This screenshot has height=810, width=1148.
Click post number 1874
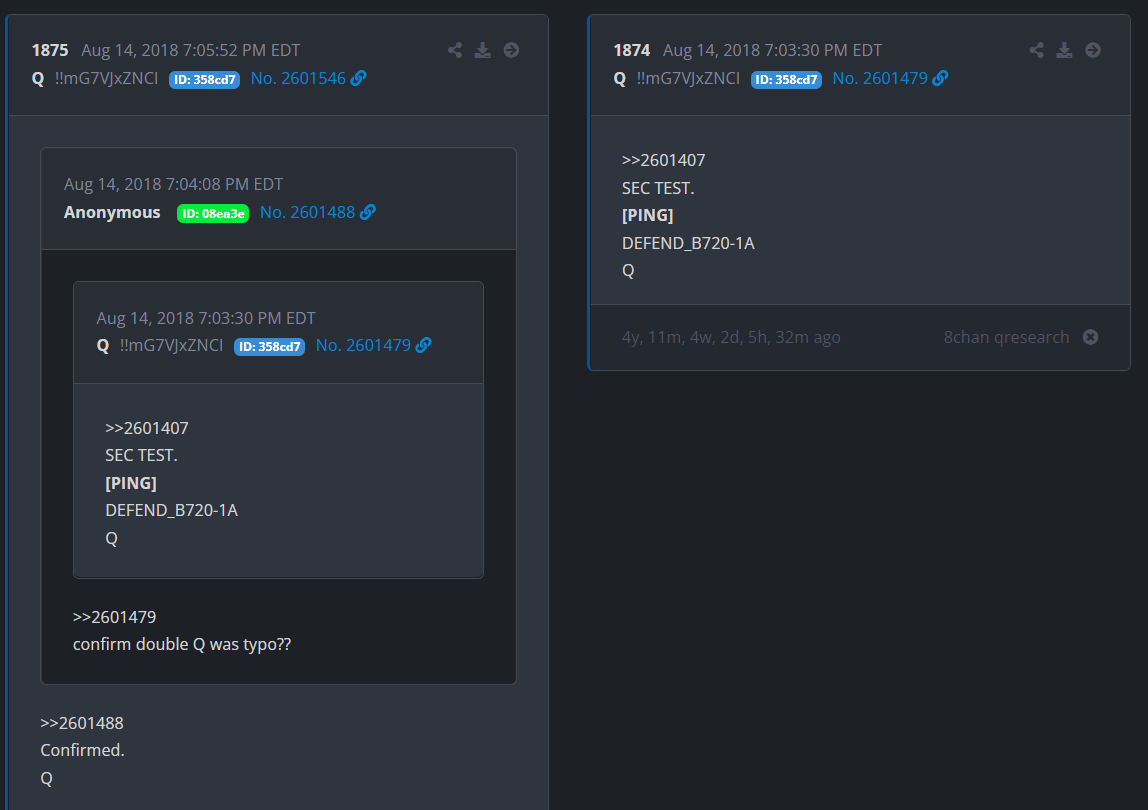click(632, 51)
